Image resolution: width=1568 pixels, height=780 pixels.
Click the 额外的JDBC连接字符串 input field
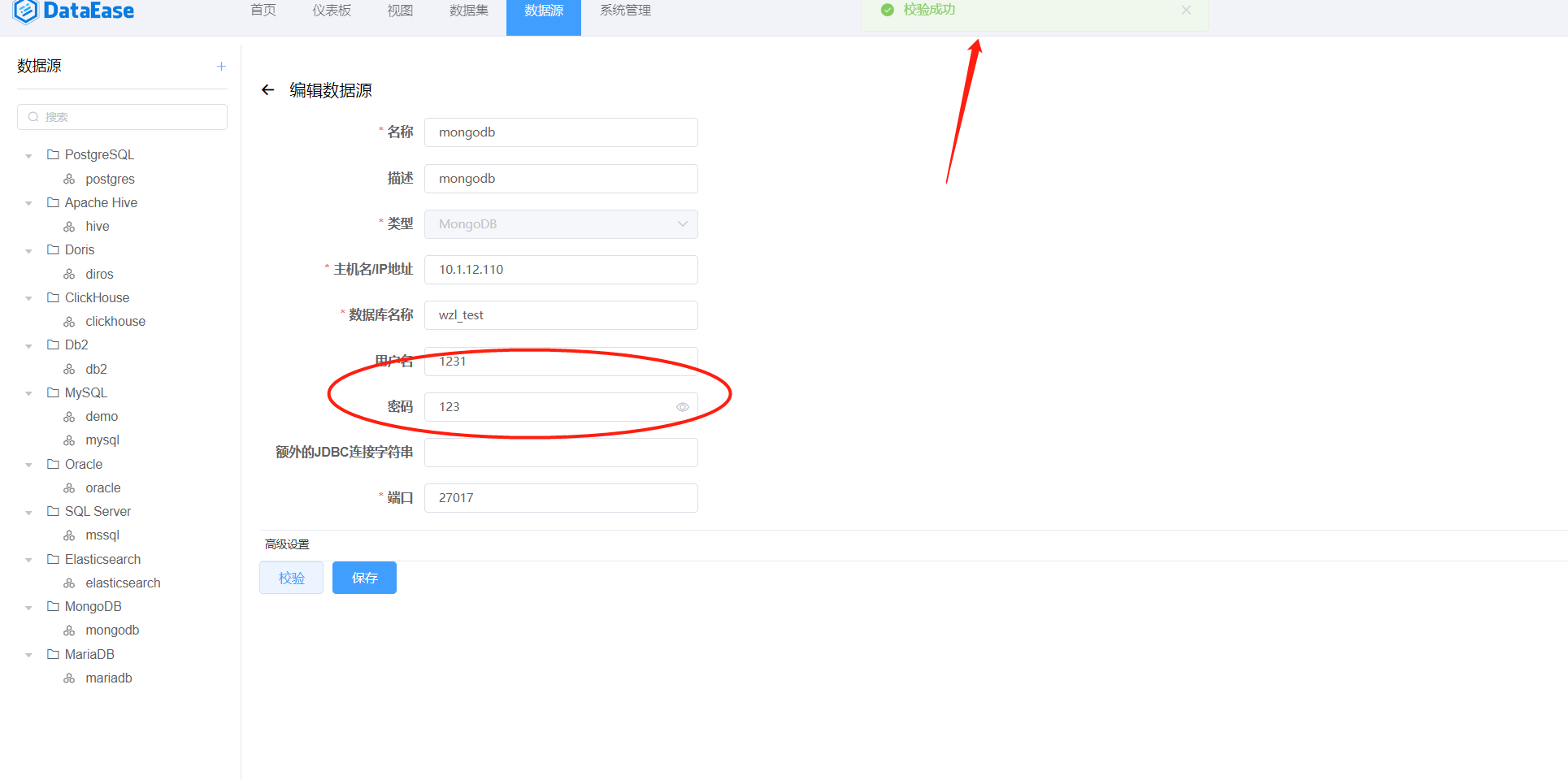point(561,453)
